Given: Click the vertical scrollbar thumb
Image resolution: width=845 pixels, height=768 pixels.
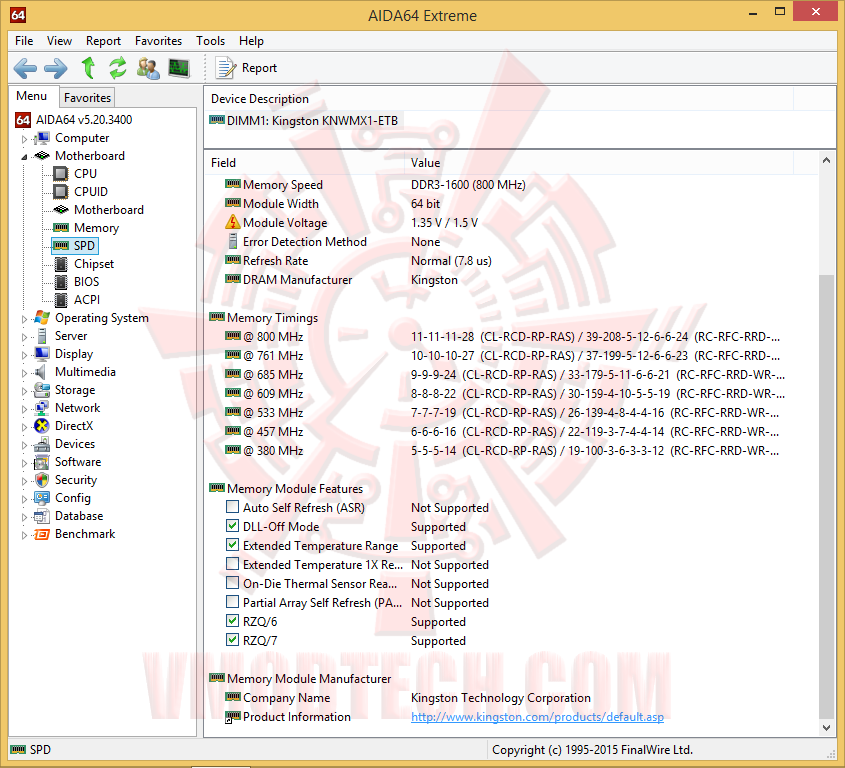Looking at the screenshot, I should (826, 496).
